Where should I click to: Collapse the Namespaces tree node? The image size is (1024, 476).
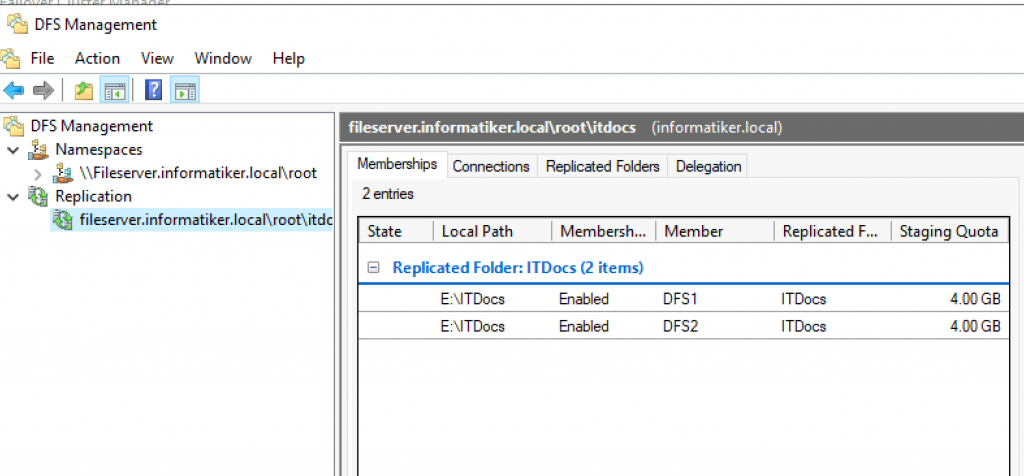pyautogui.click(x=13, y=150)
